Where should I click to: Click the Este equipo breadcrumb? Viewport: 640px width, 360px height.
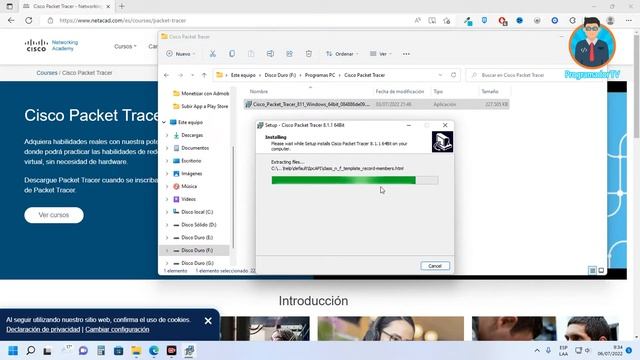pyautogui.click(x=243, y=75)
